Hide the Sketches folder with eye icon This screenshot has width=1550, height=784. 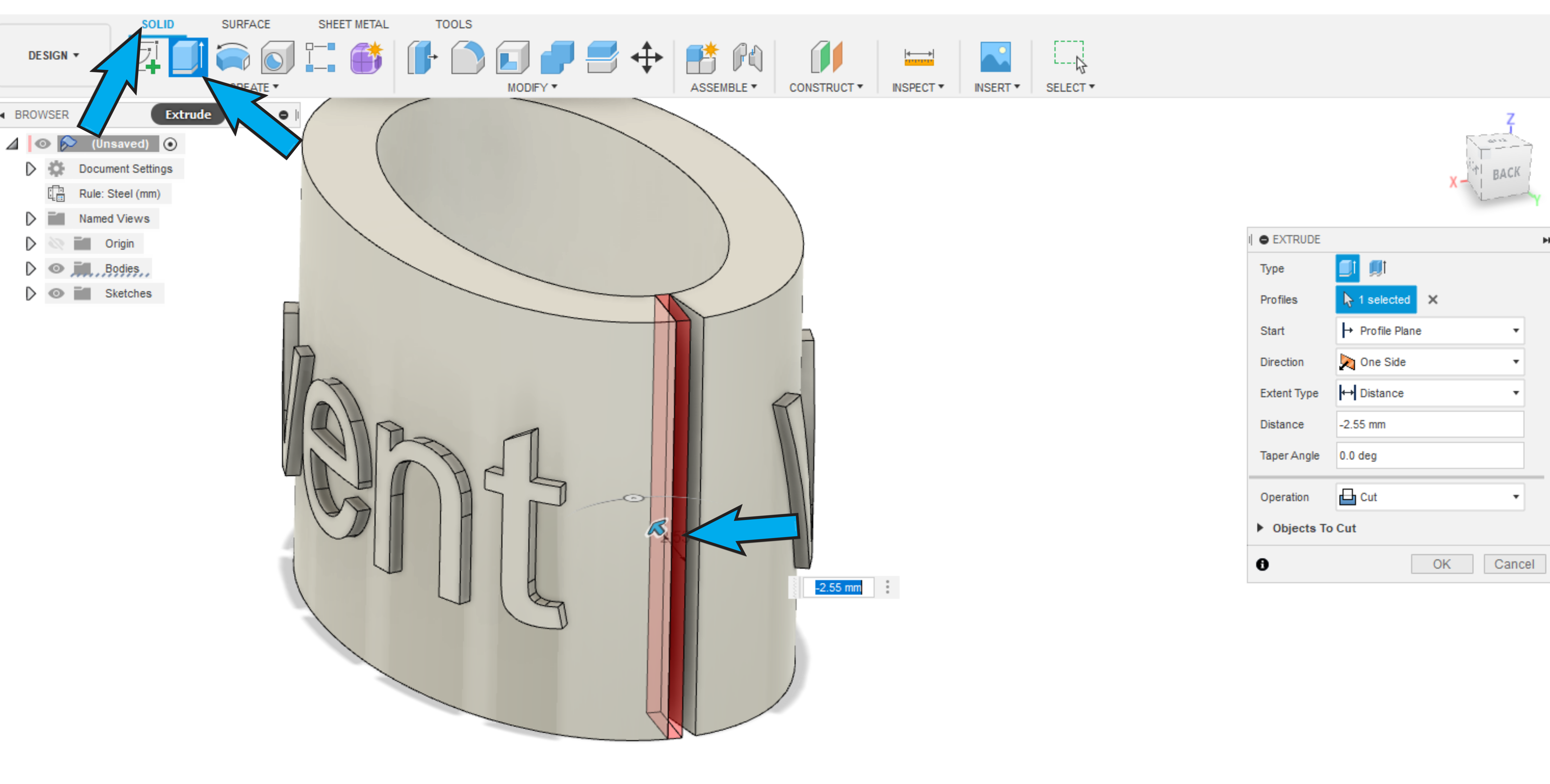56,293
